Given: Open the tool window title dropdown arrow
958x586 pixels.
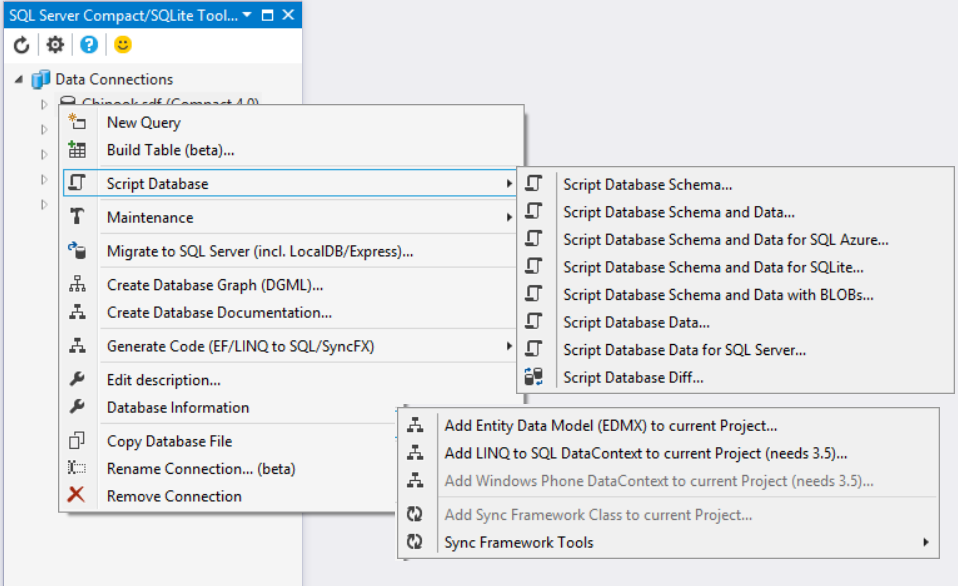Looking at the screenshot, I should click(247, 15).
